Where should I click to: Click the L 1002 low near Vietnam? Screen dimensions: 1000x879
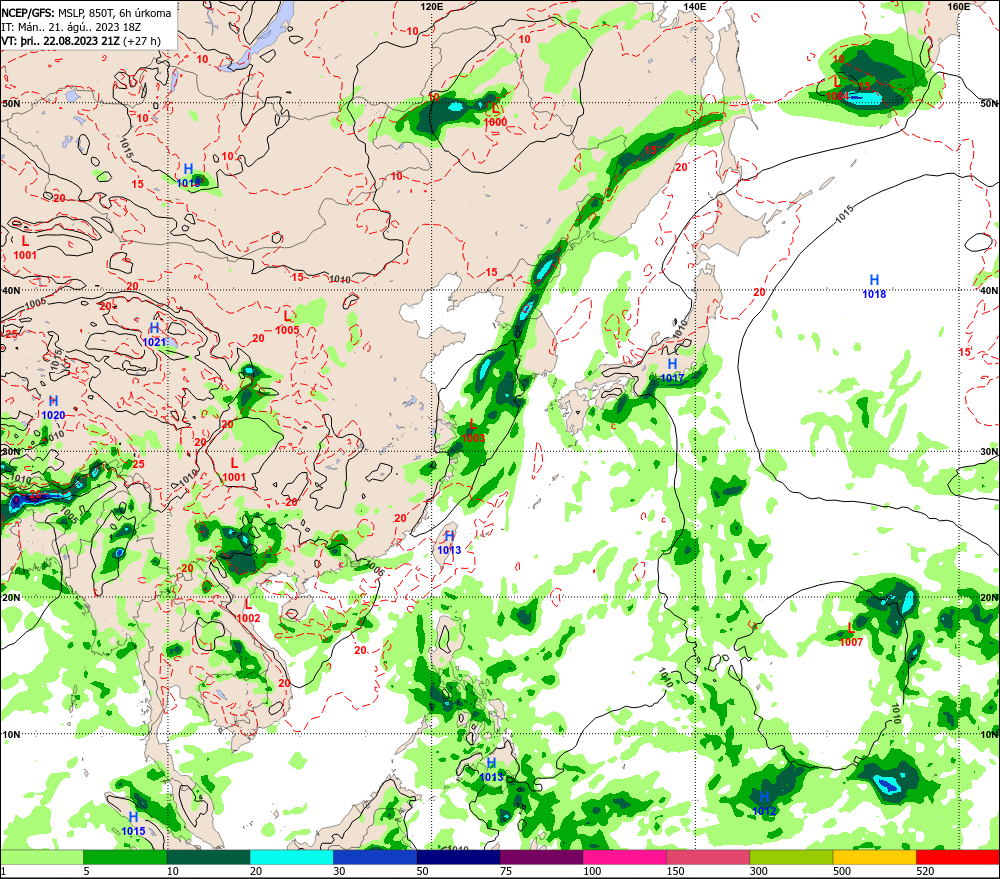[248, 611]
